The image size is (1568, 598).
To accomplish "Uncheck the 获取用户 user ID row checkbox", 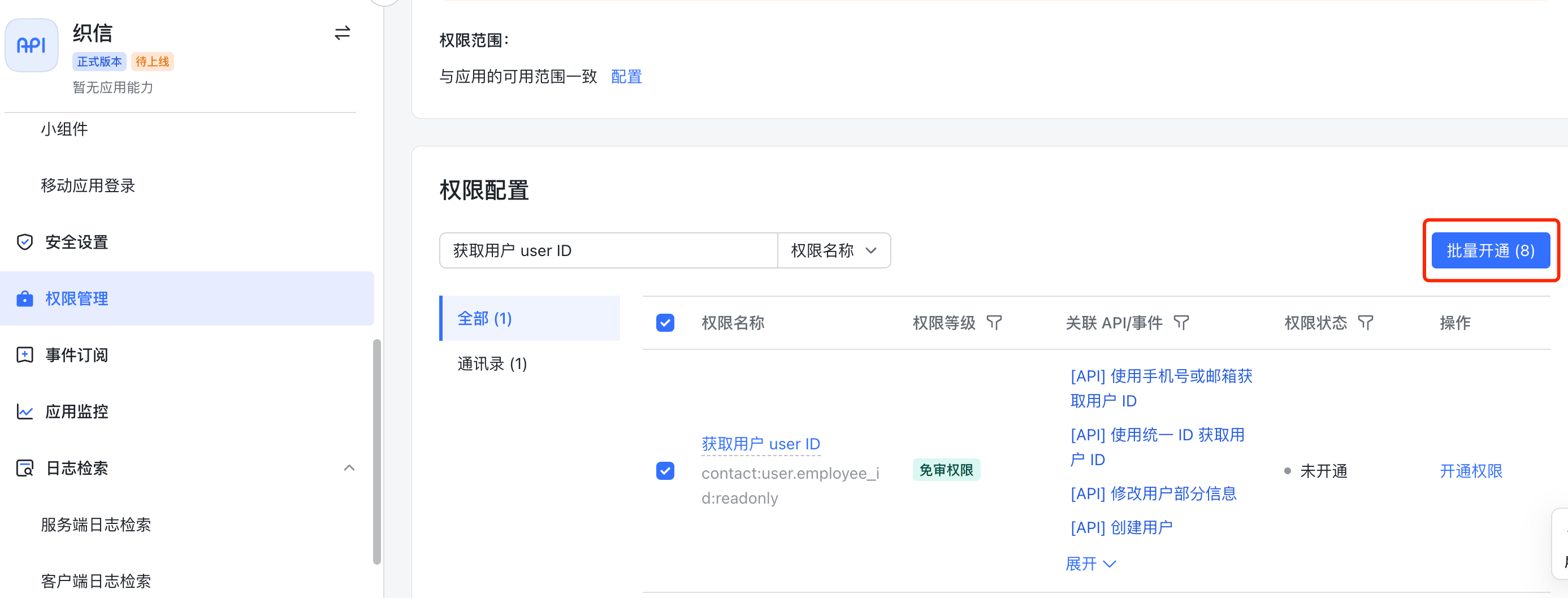I will (665, 471).
